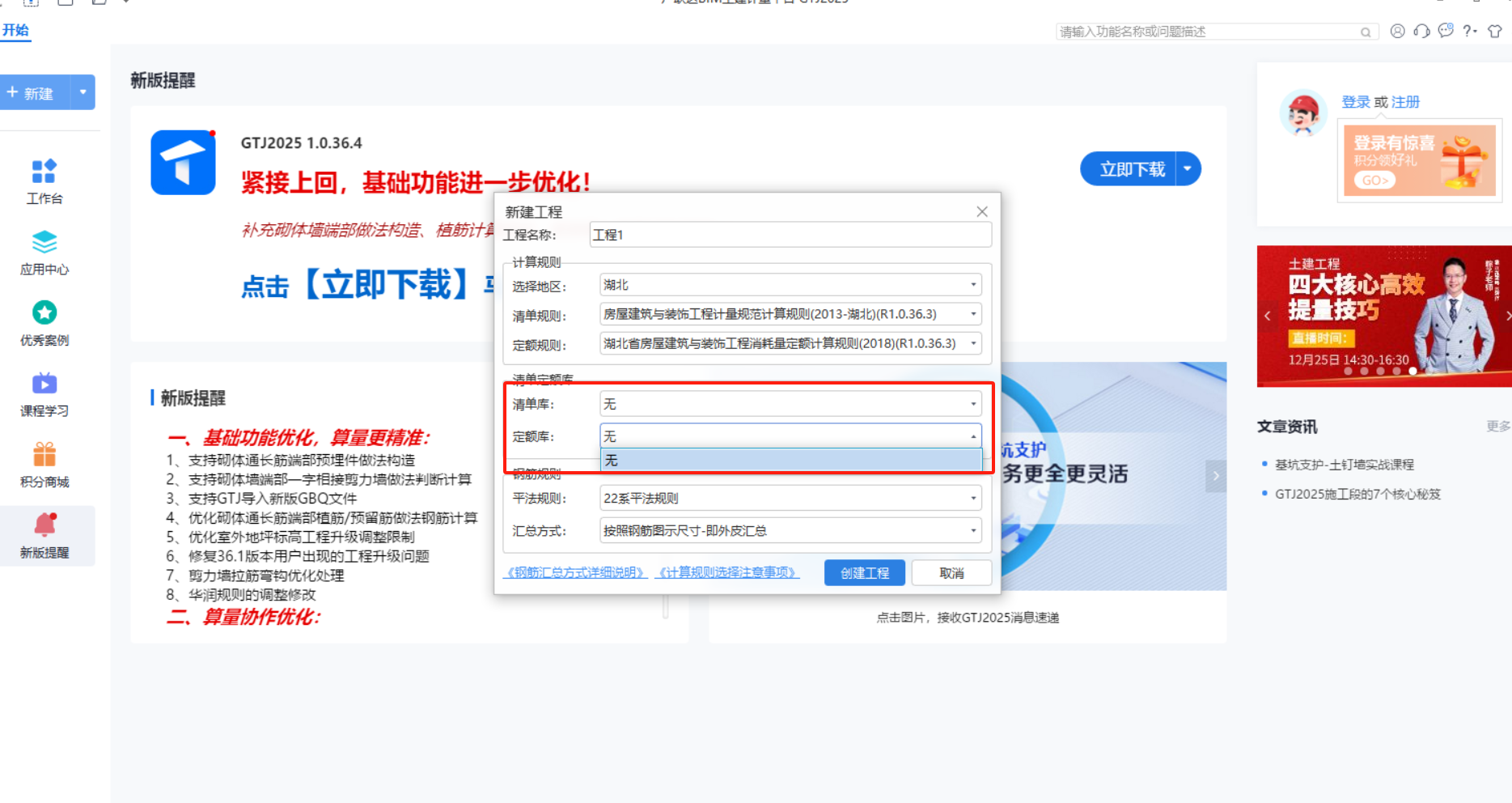Click the 登录 link
The height and width of the screenshot is (803, 1512).
coord(1355,102)
